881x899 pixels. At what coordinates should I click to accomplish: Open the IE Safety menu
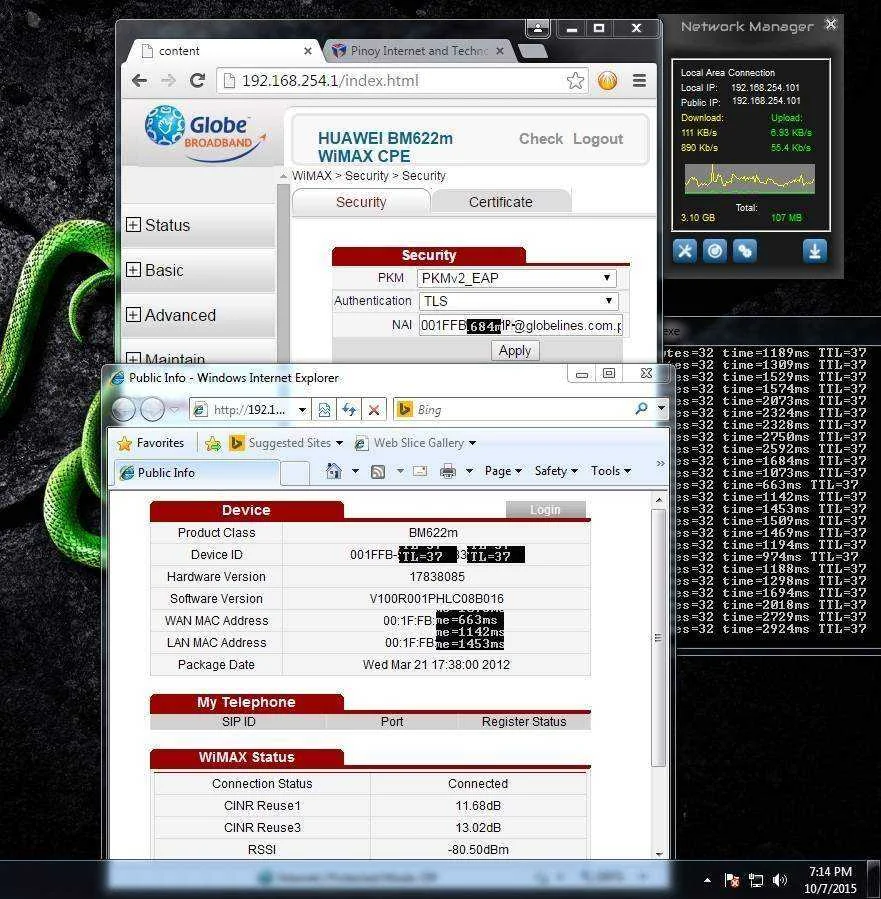click(x=555, y=471)
